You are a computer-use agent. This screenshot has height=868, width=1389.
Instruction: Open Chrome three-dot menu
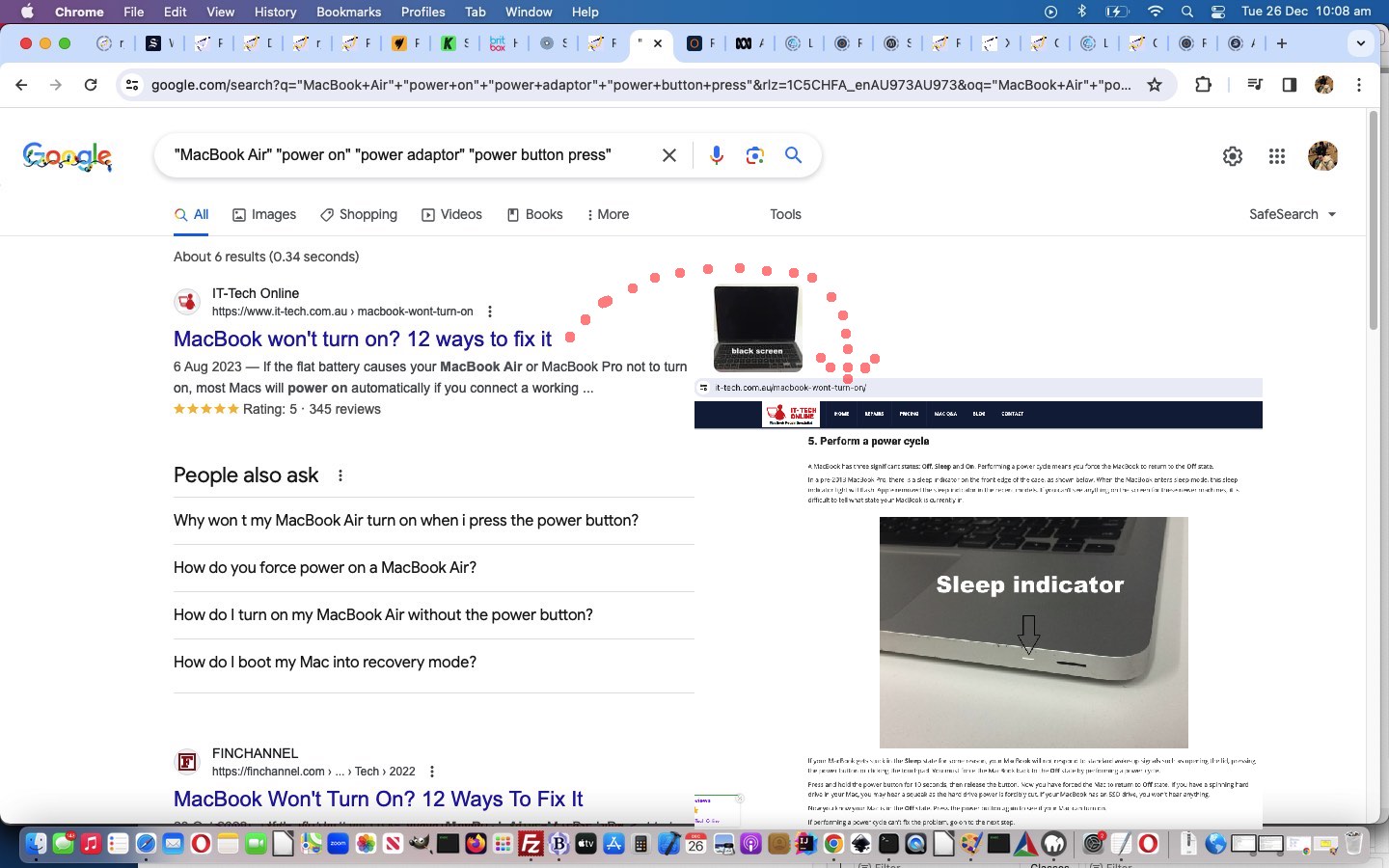click(1359, 85)
